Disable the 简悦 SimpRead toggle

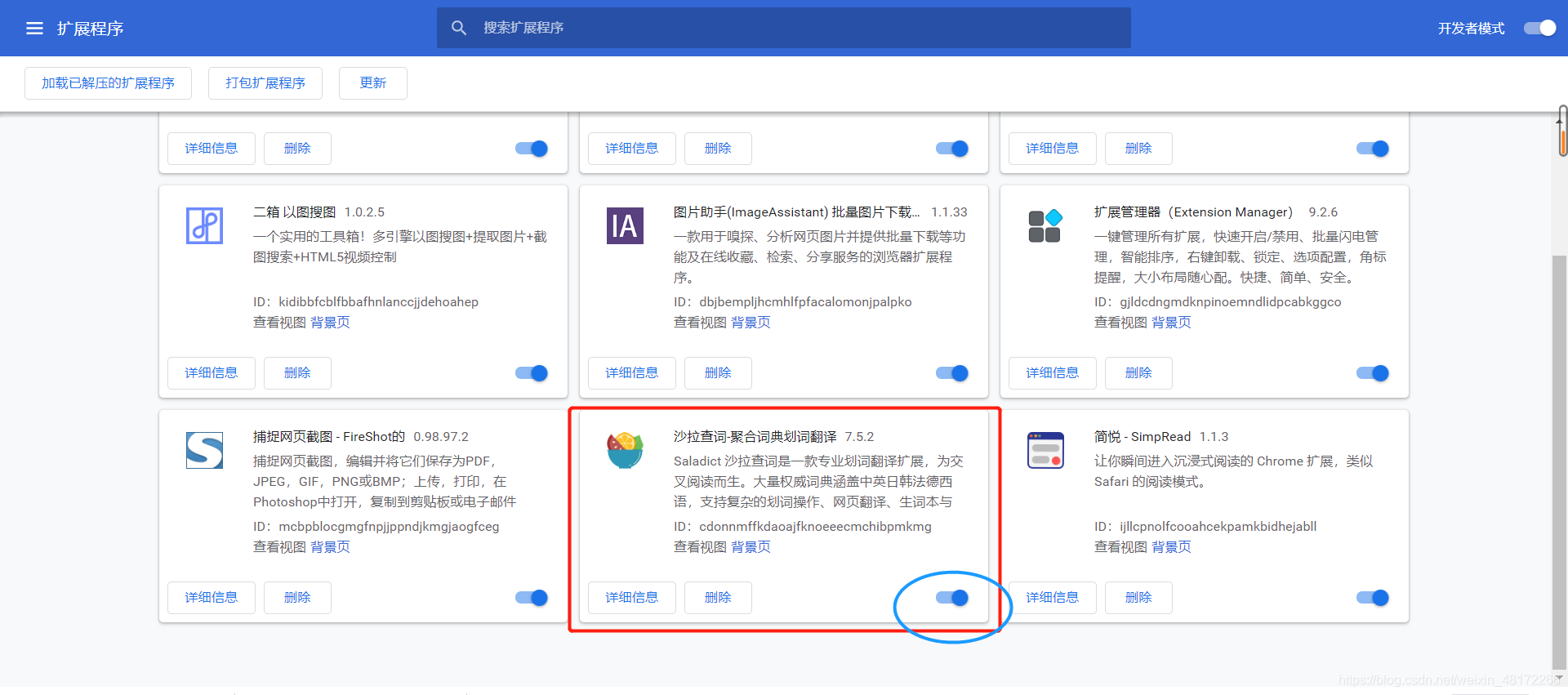tap(1373, 598)
